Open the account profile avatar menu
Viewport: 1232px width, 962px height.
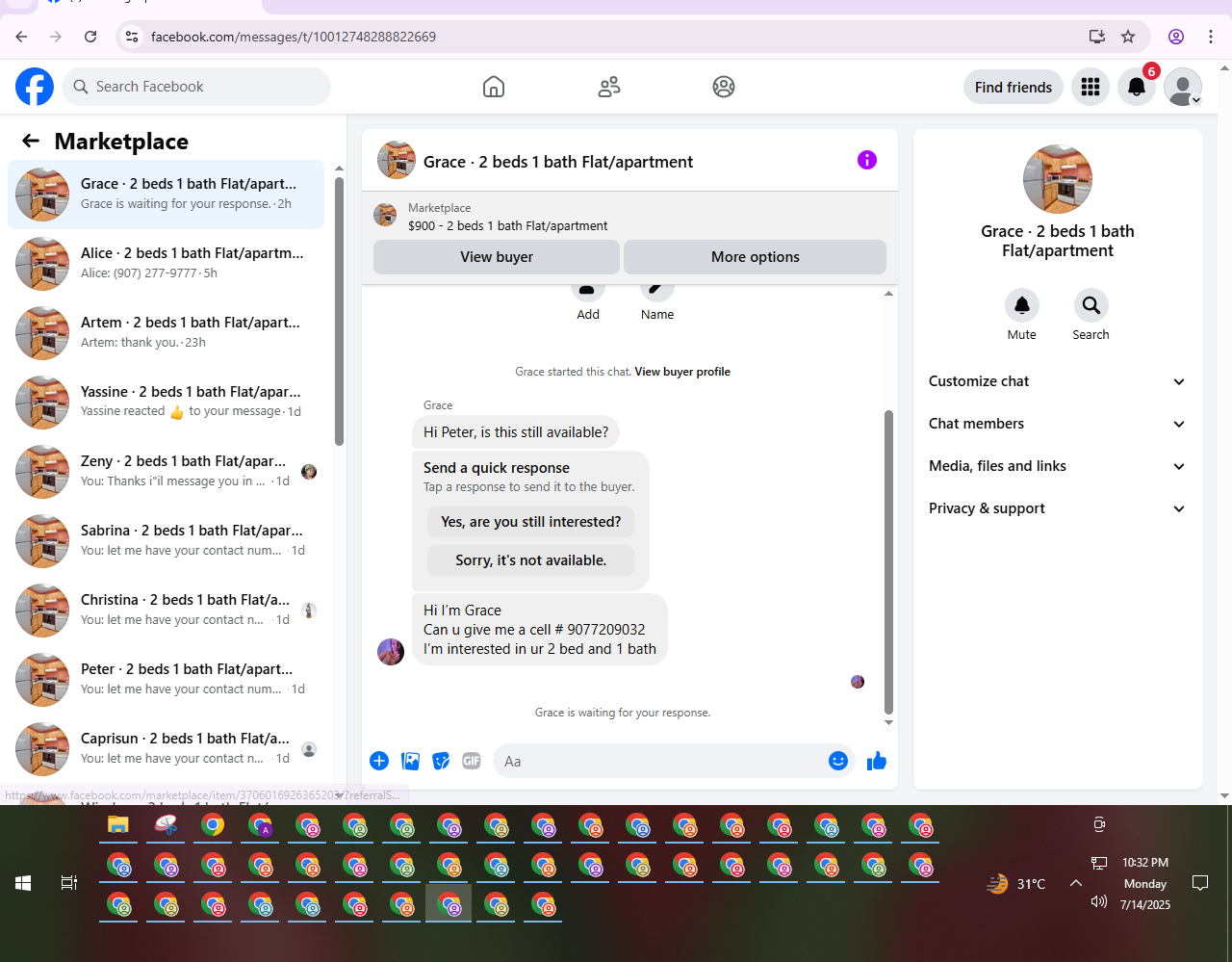1183,87
